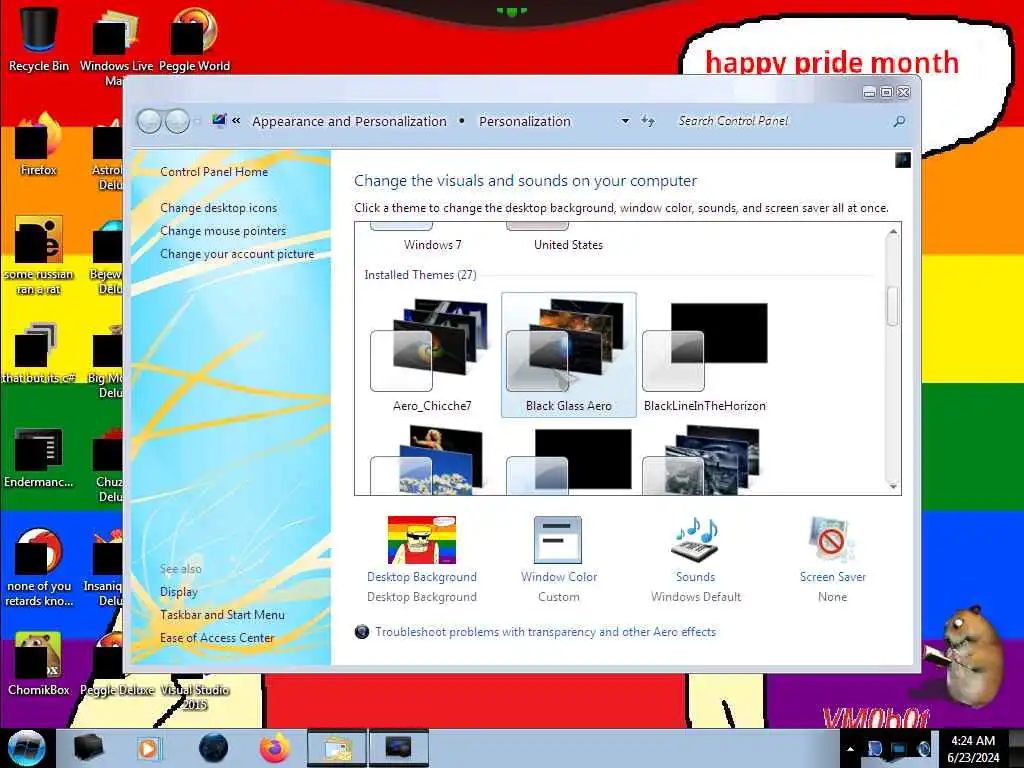The width and height of the screenshot is (1024, 768).
Task: Click the refresh icon in address bar
Action: pos(647,121)
